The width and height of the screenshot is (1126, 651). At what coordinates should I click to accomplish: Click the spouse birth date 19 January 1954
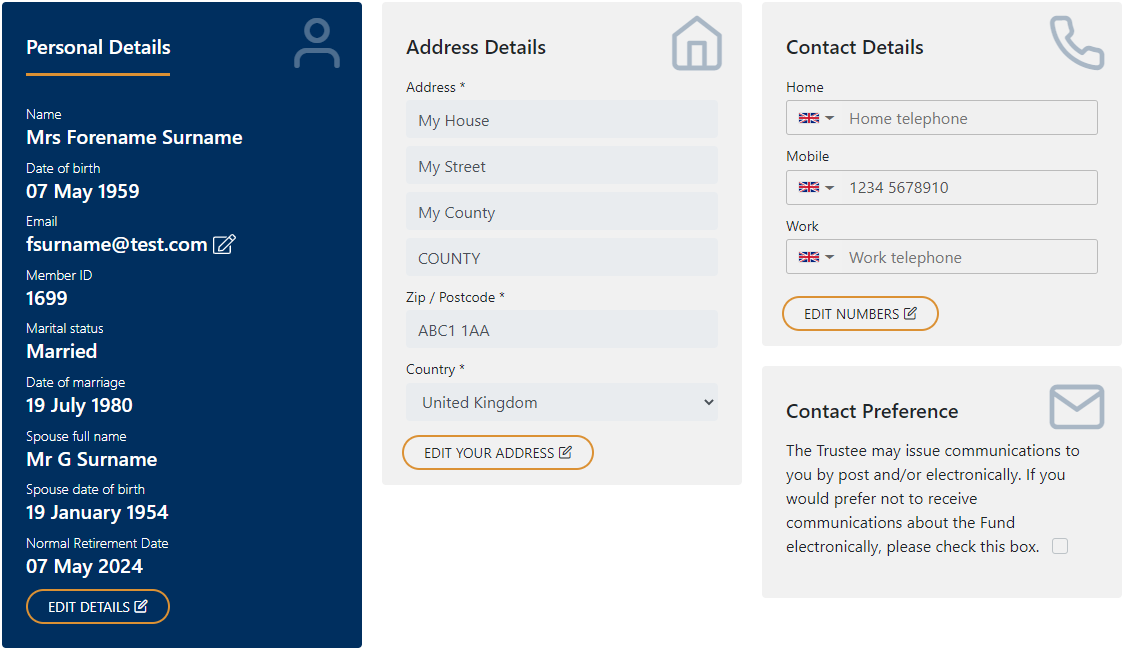[x=97, y=512]
